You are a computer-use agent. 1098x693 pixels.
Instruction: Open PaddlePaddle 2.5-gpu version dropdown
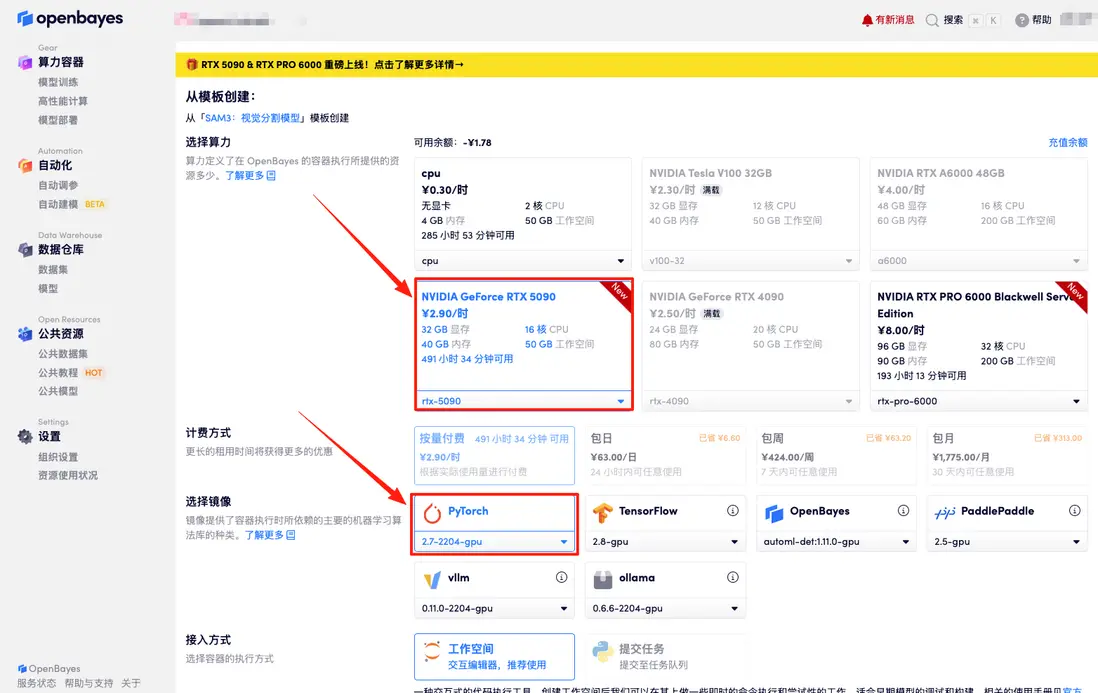1007,542
